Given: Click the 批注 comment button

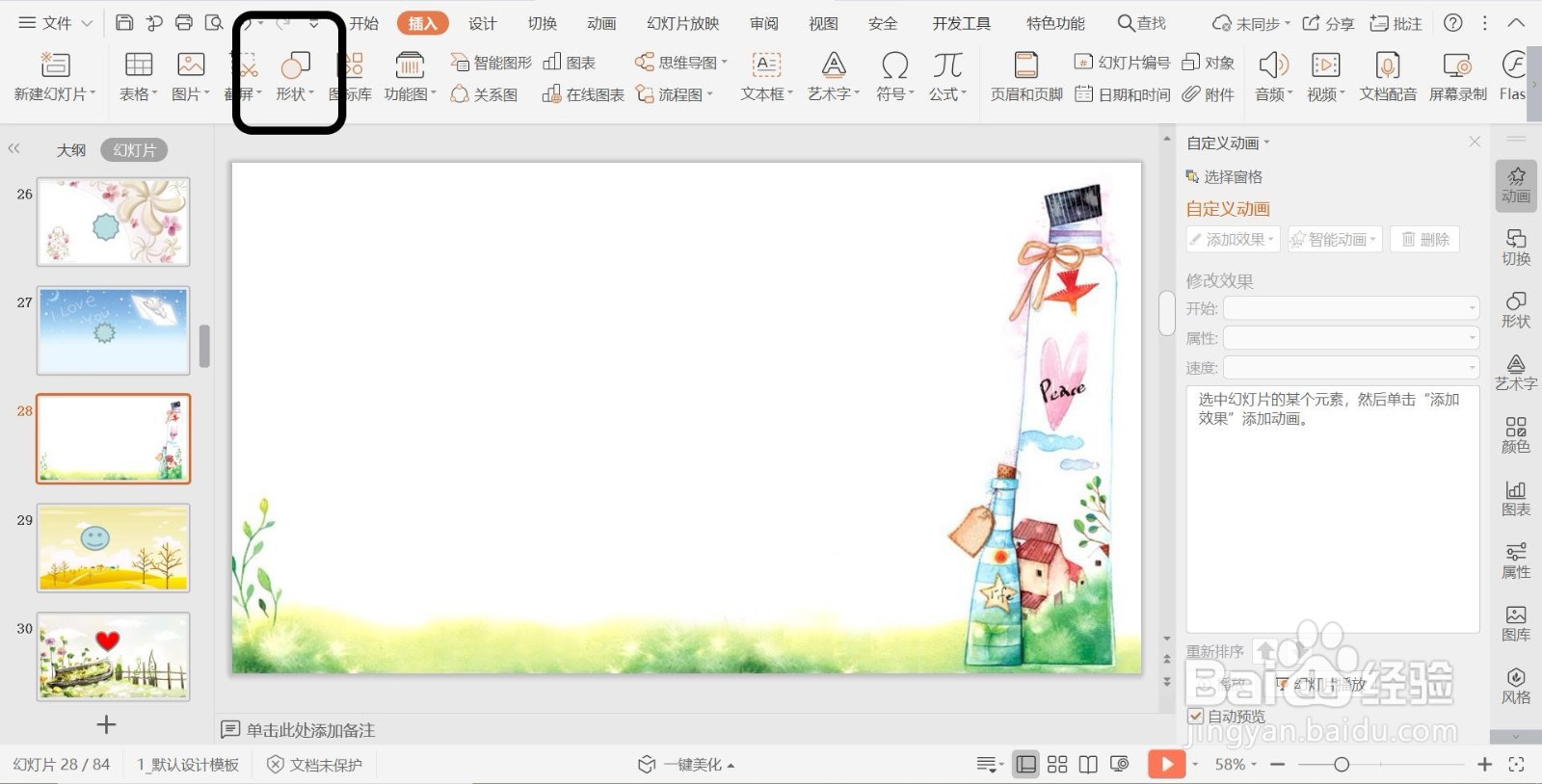Looking at the screenshot, I should click(x=1396, y=23).
